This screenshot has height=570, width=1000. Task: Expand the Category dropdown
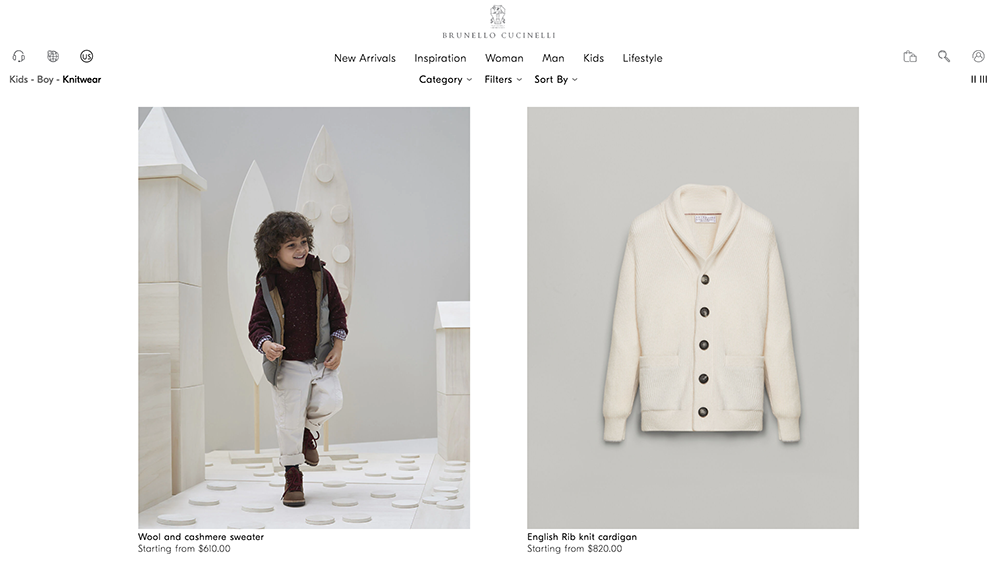tap(445, 79)
